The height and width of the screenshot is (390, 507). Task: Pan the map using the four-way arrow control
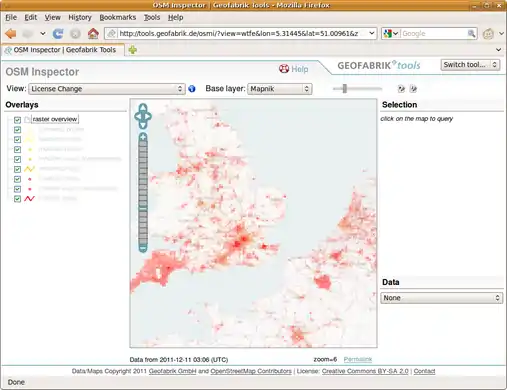pos(143,116)
